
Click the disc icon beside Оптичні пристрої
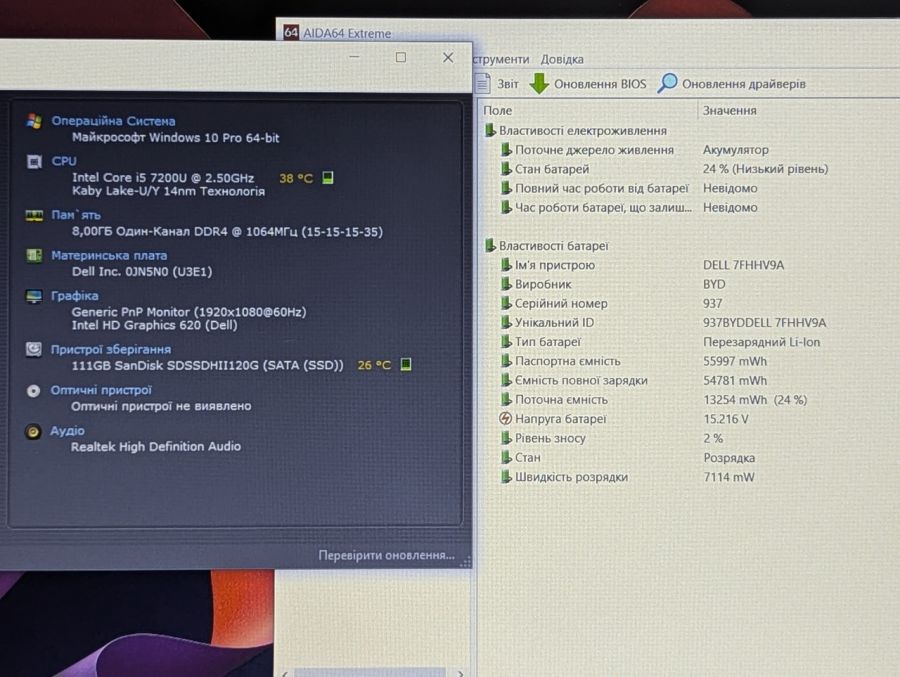33,391
